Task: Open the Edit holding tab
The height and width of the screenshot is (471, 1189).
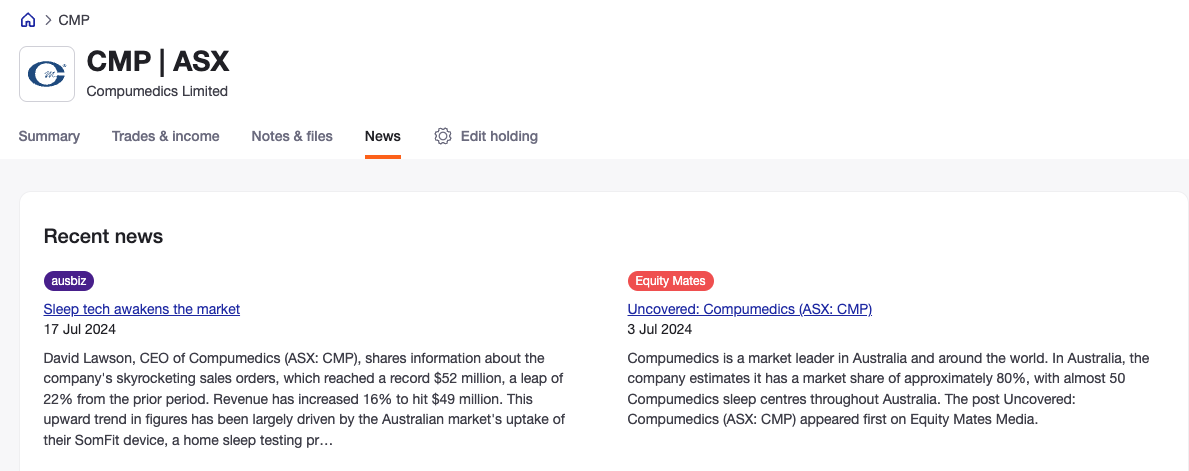Action: click(x=486, y=137)
